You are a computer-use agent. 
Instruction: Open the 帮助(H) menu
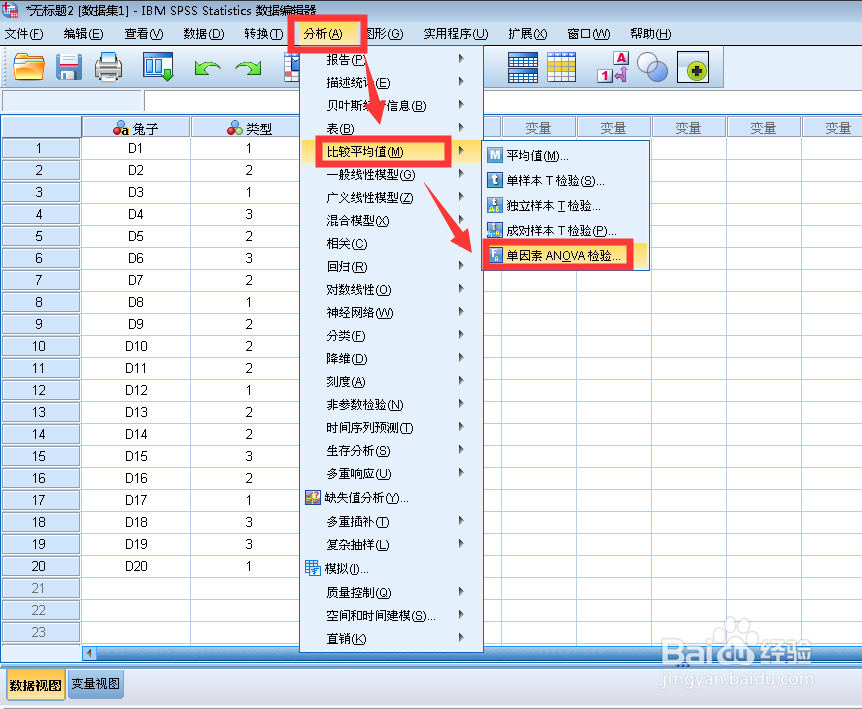[x=650, y=34]
